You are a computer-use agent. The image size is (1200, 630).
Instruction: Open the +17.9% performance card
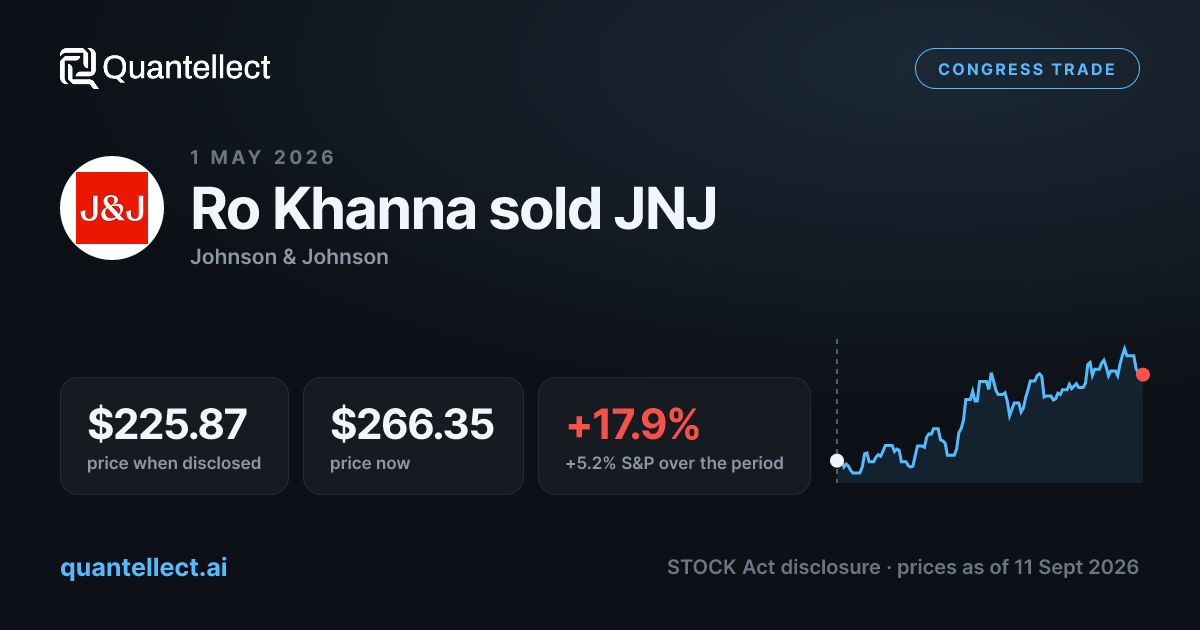(674, 436)
